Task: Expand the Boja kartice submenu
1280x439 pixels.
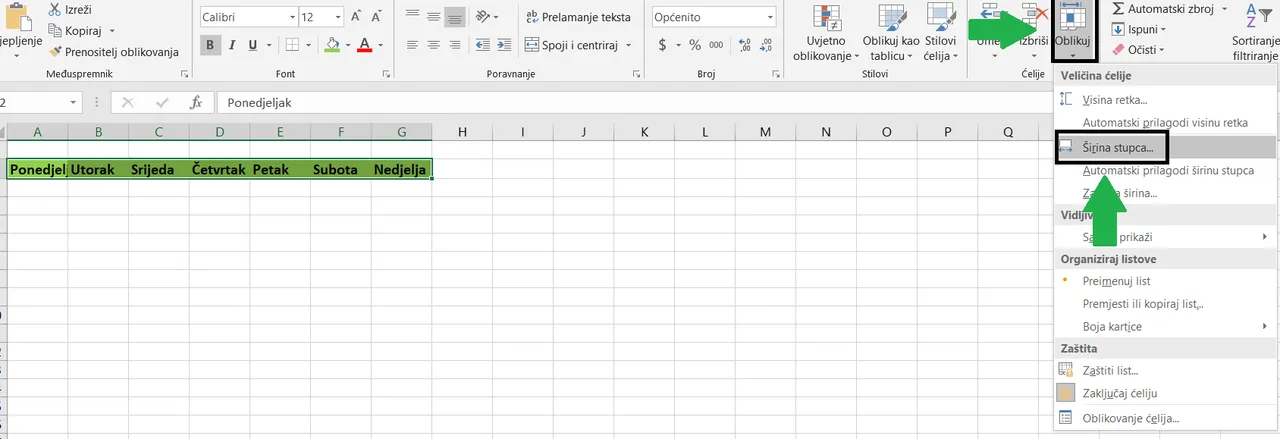Action: click(1166, 327)
